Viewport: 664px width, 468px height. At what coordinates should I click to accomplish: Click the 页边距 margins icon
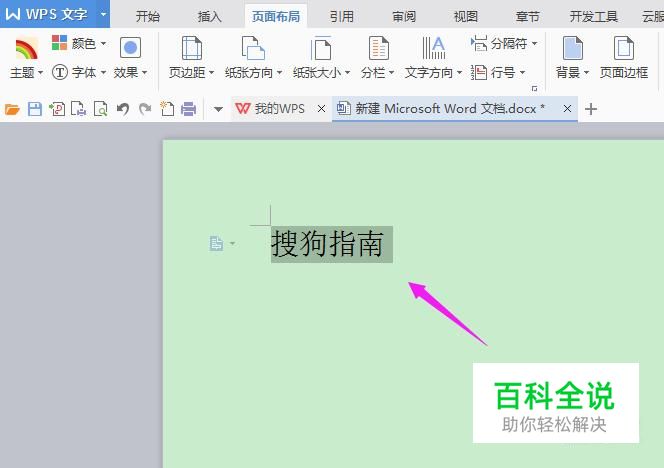click(x=191, y=48)
